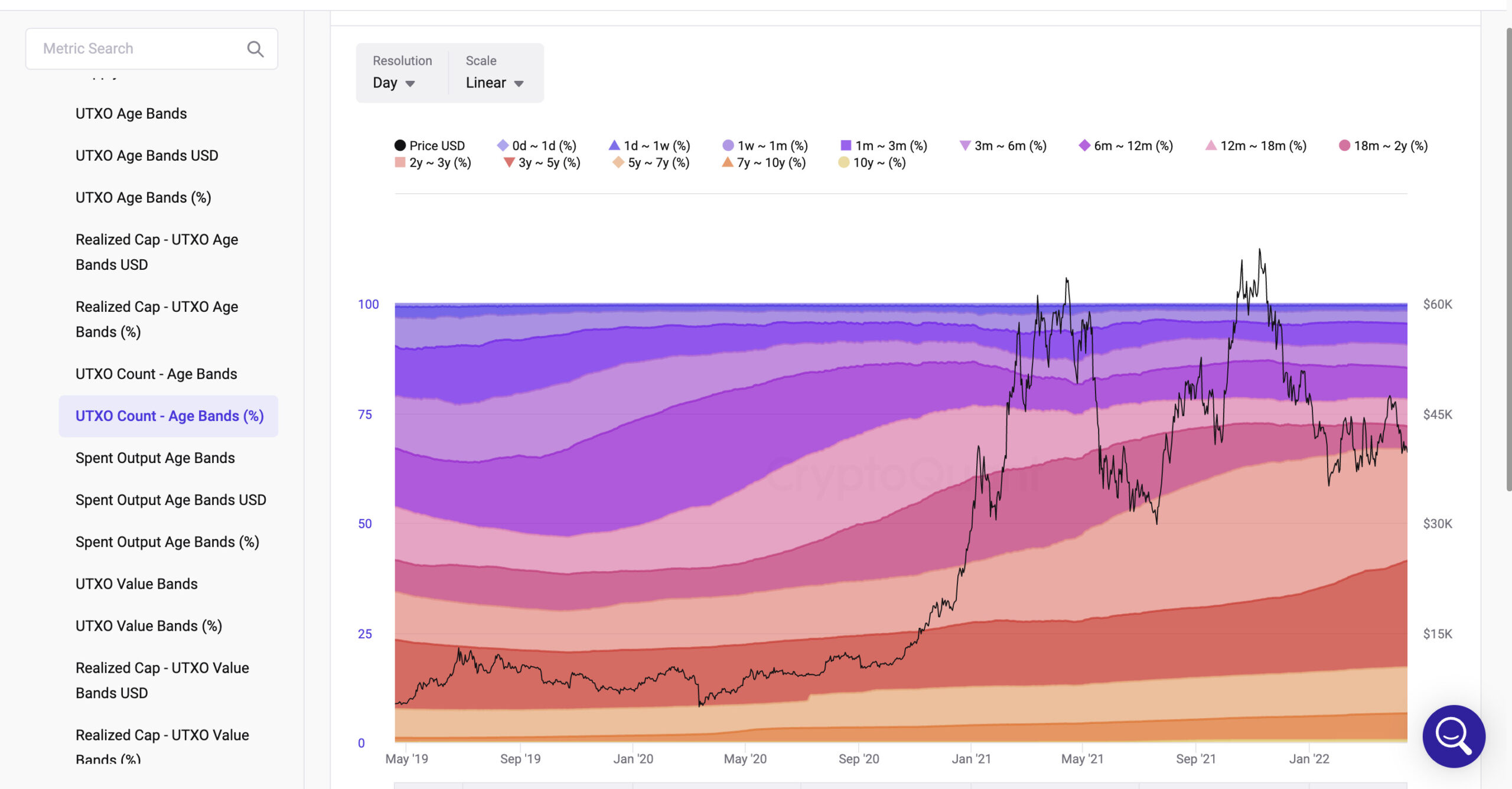Toggle the Price USD legend series
The height and width of the screenshot is (789, 1512).
tap(430, 145)
